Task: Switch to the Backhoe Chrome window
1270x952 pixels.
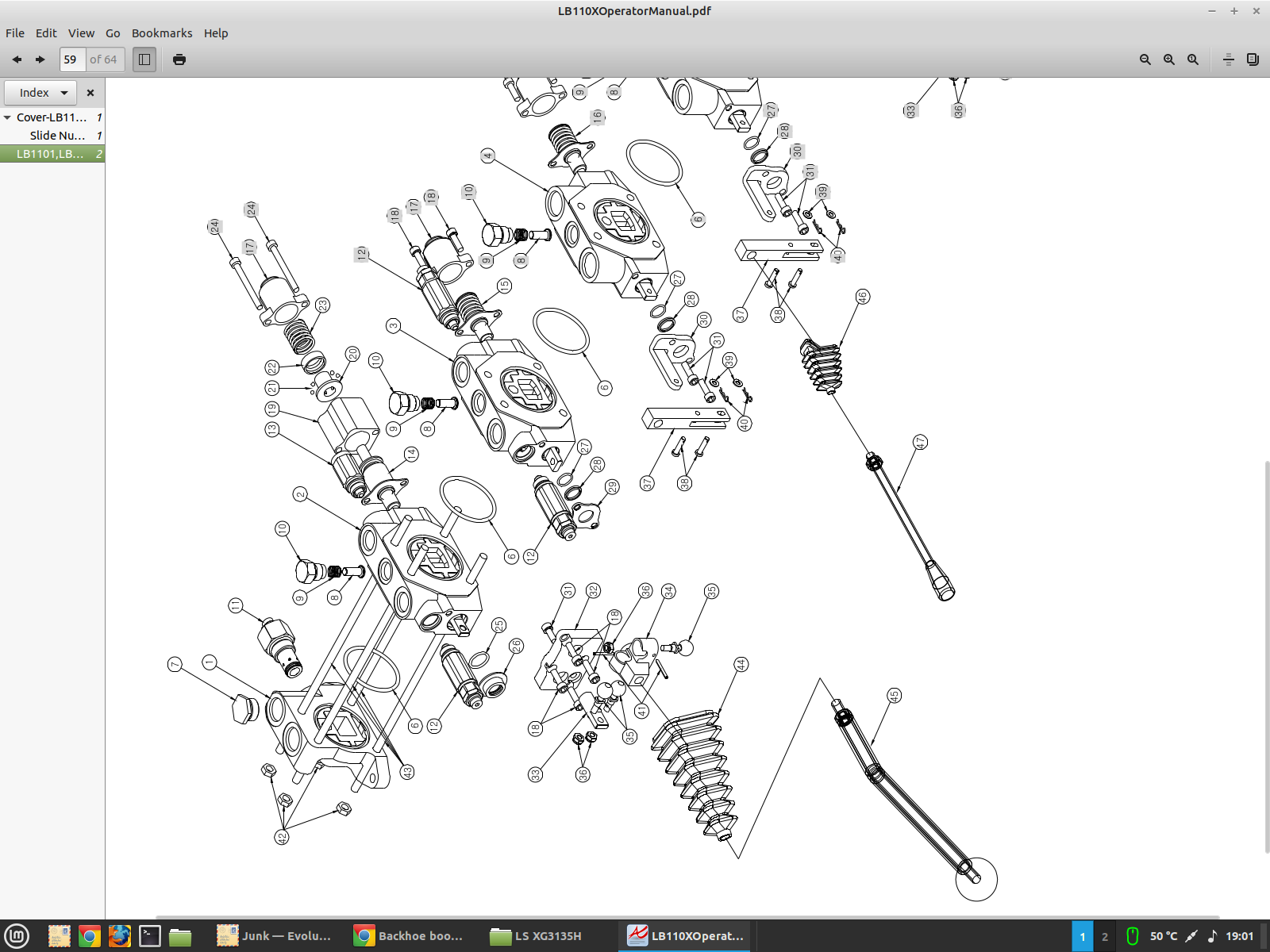Action: [x=409, y=936]
